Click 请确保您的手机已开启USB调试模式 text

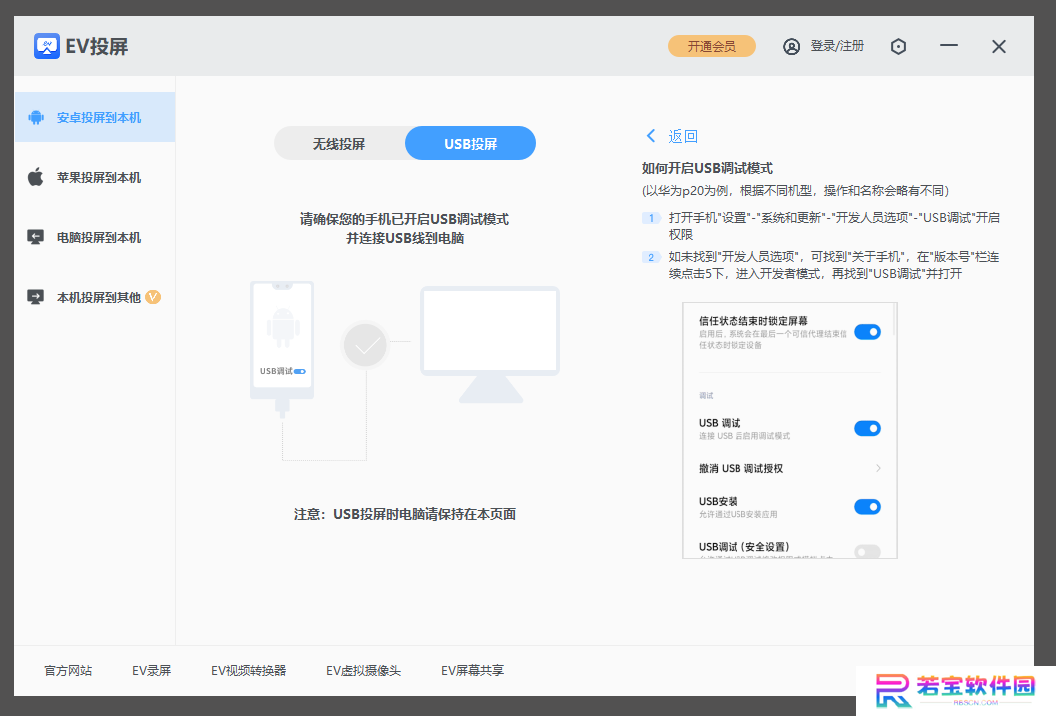(x=404, y=219)
